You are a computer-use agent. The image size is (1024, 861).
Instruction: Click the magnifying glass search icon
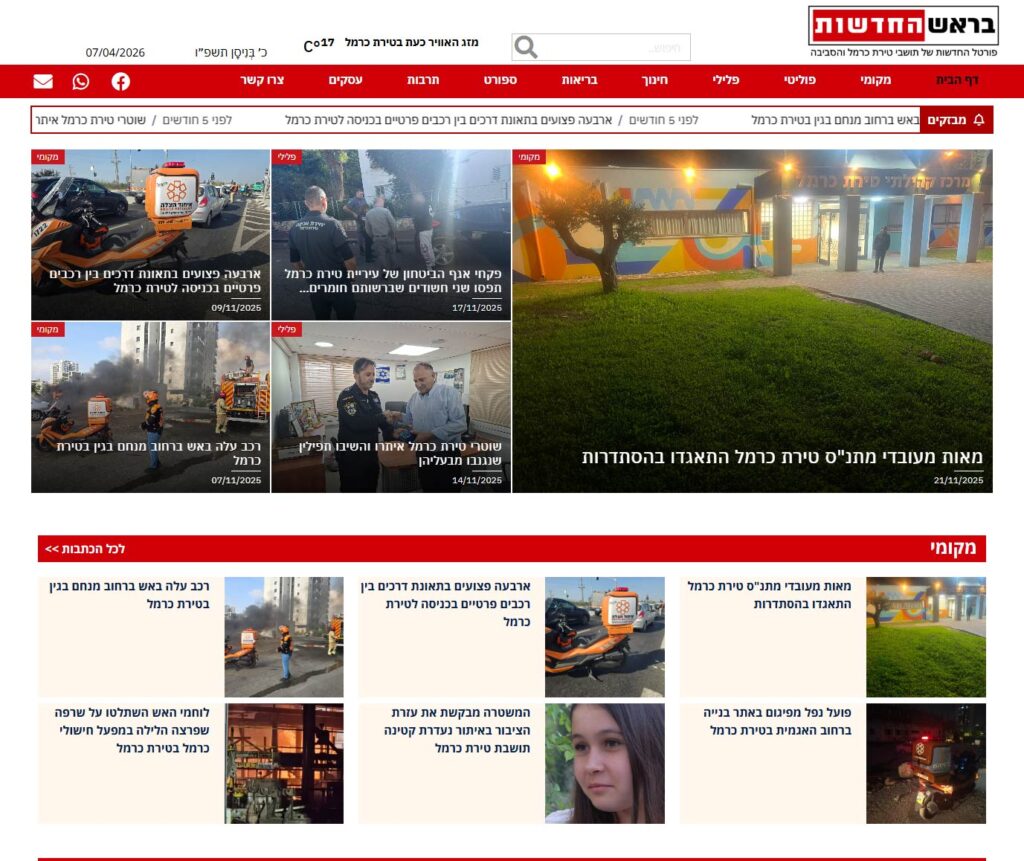(526, 47)
